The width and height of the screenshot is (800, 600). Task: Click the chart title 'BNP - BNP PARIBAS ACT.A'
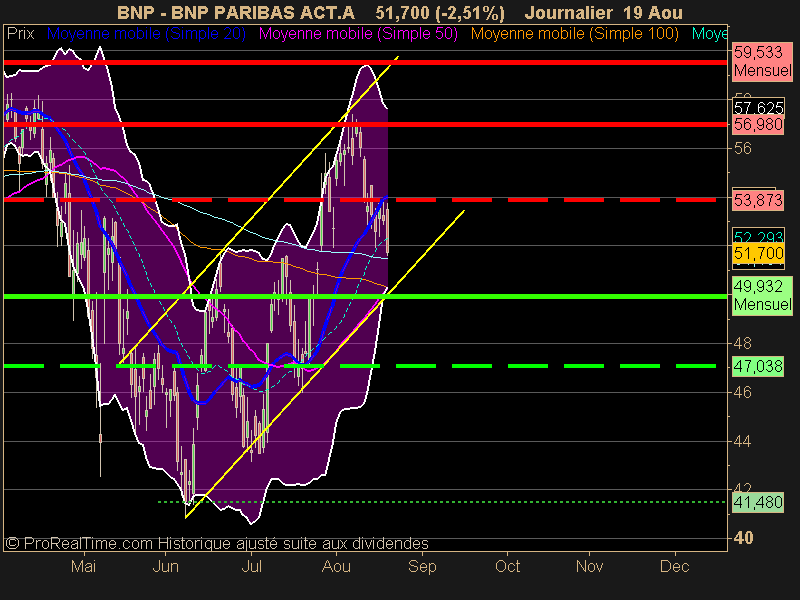click(x=235, y=12)
